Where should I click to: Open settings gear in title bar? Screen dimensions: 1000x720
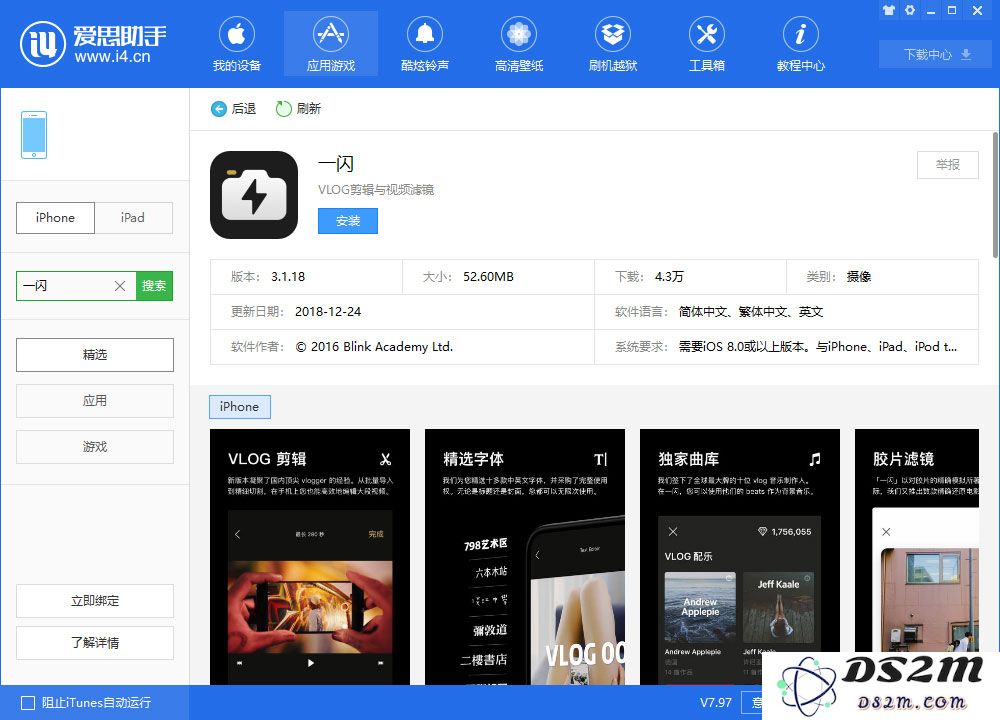click(x=910, y=10)
